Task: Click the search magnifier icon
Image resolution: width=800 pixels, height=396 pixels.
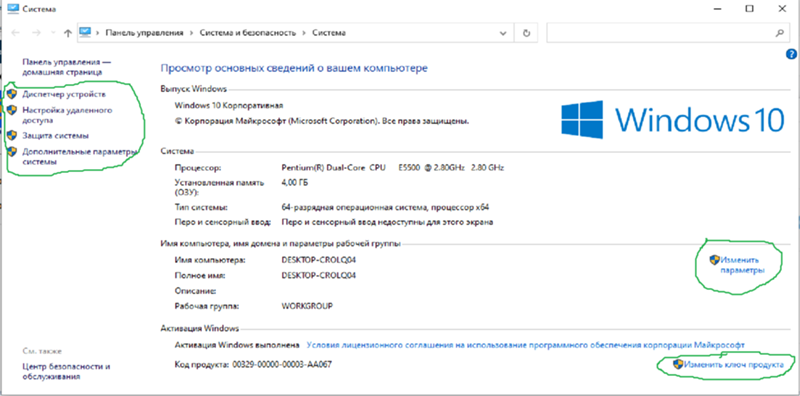Action: 779,33
